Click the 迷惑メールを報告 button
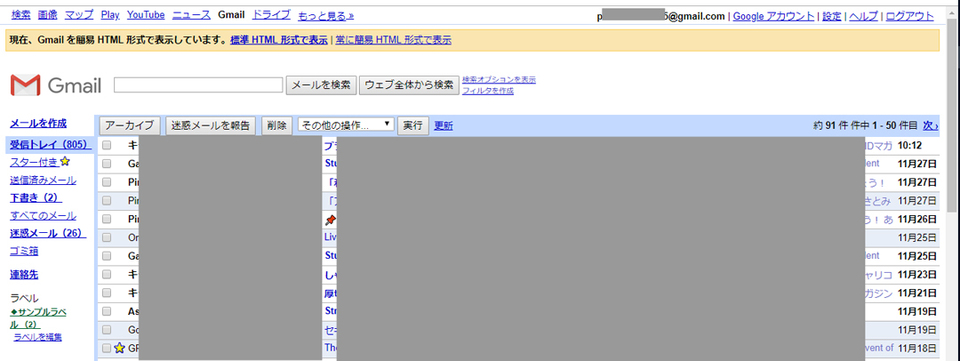The height and width of the screenshot is (361, 960). coord(211,125)
